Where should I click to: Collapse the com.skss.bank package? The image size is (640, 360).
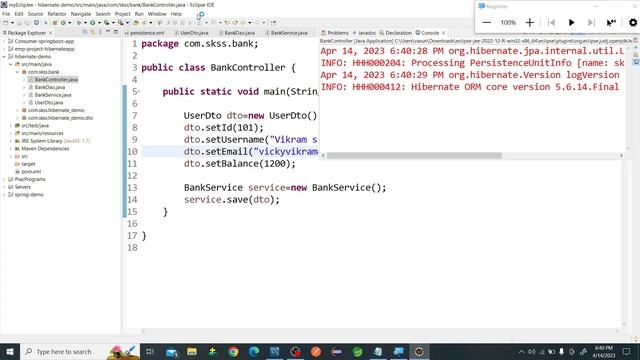click(x=18, y=72)
